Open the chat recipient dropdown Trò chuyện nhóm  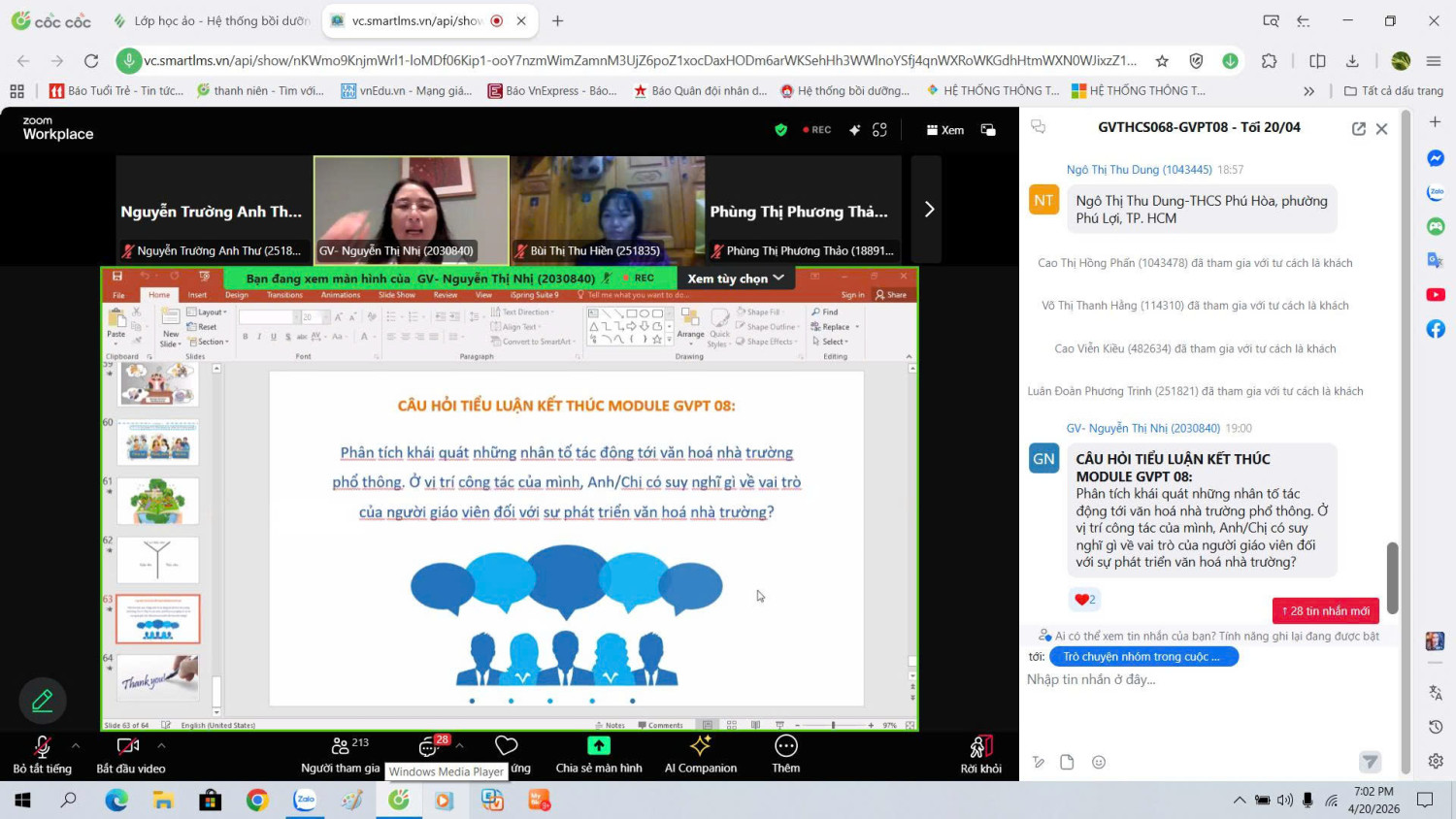pyautogui.click(x=1143, y=657)
